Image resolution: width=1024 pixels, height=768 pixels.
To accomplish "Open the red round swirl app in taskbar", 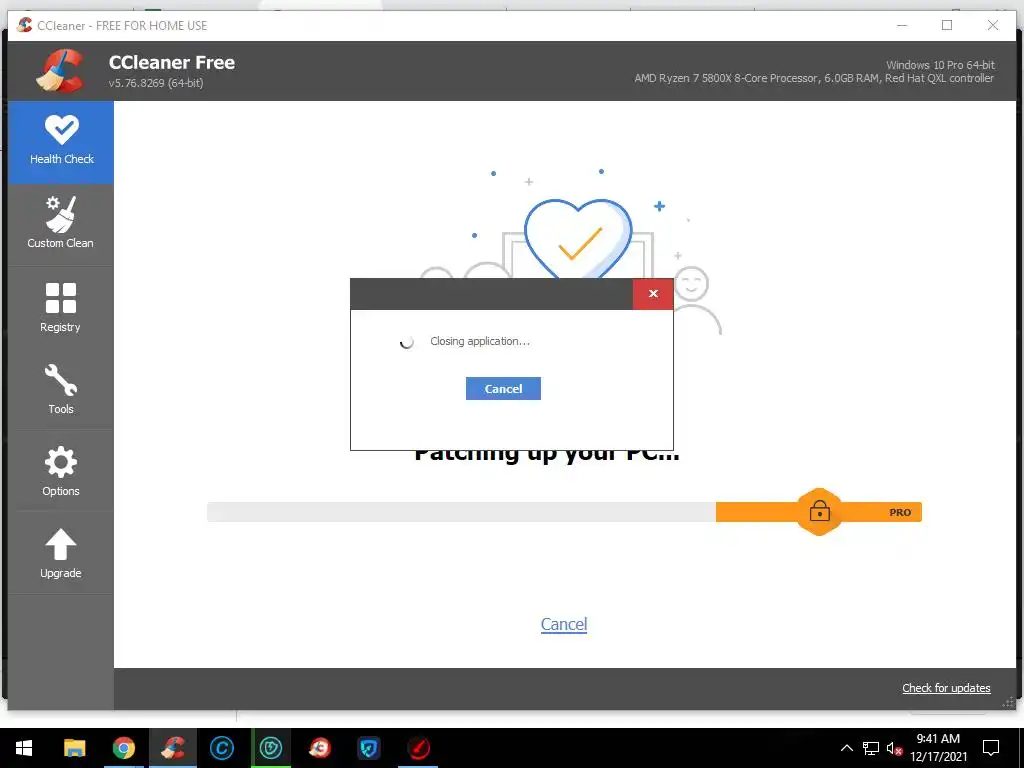I will click(x=319, y=748).
